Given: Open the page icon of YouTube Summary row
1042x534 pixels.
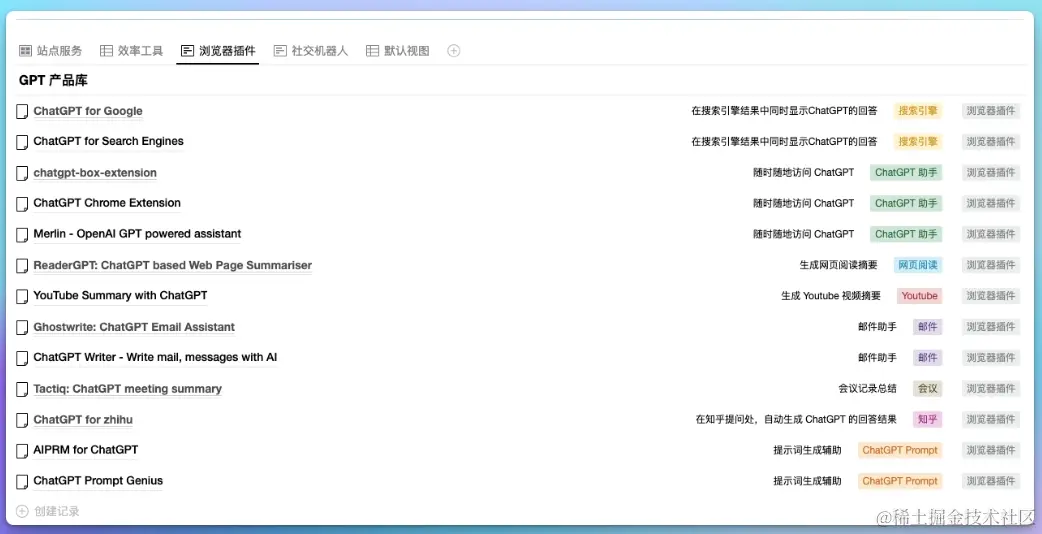Looking at the screenshot, I should pos(22,296).
